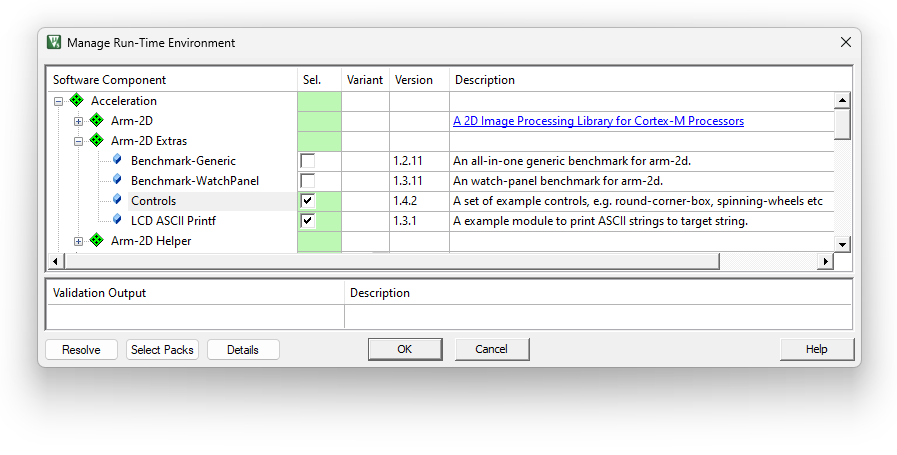Screen dimensions: 897x455
Task: Click the Controls blue component icon
Action: (117, 200)
